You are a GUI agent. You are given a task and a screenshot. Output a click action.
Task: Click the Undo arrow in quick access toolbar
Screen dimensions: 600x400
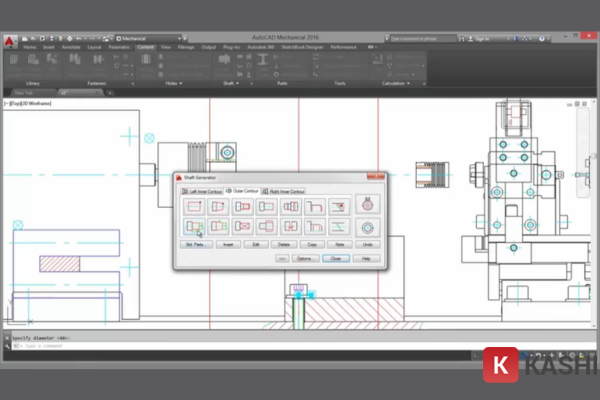[x=79, y=39]
